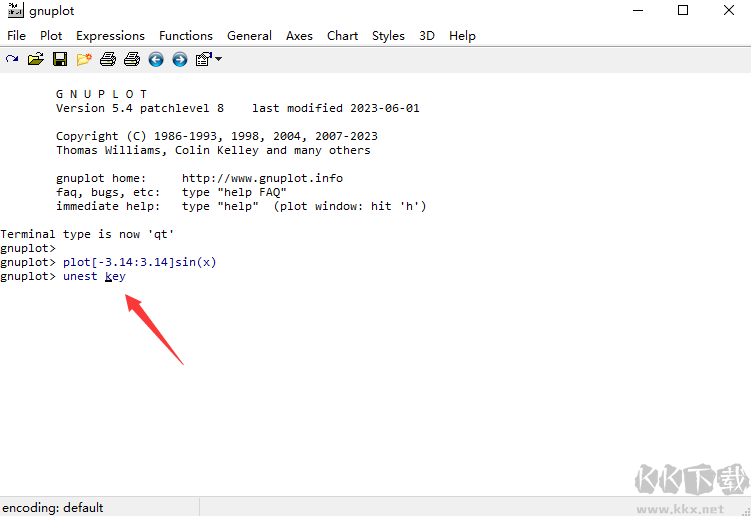
Task: Open the General menu
Action: [x=249, y=35]
